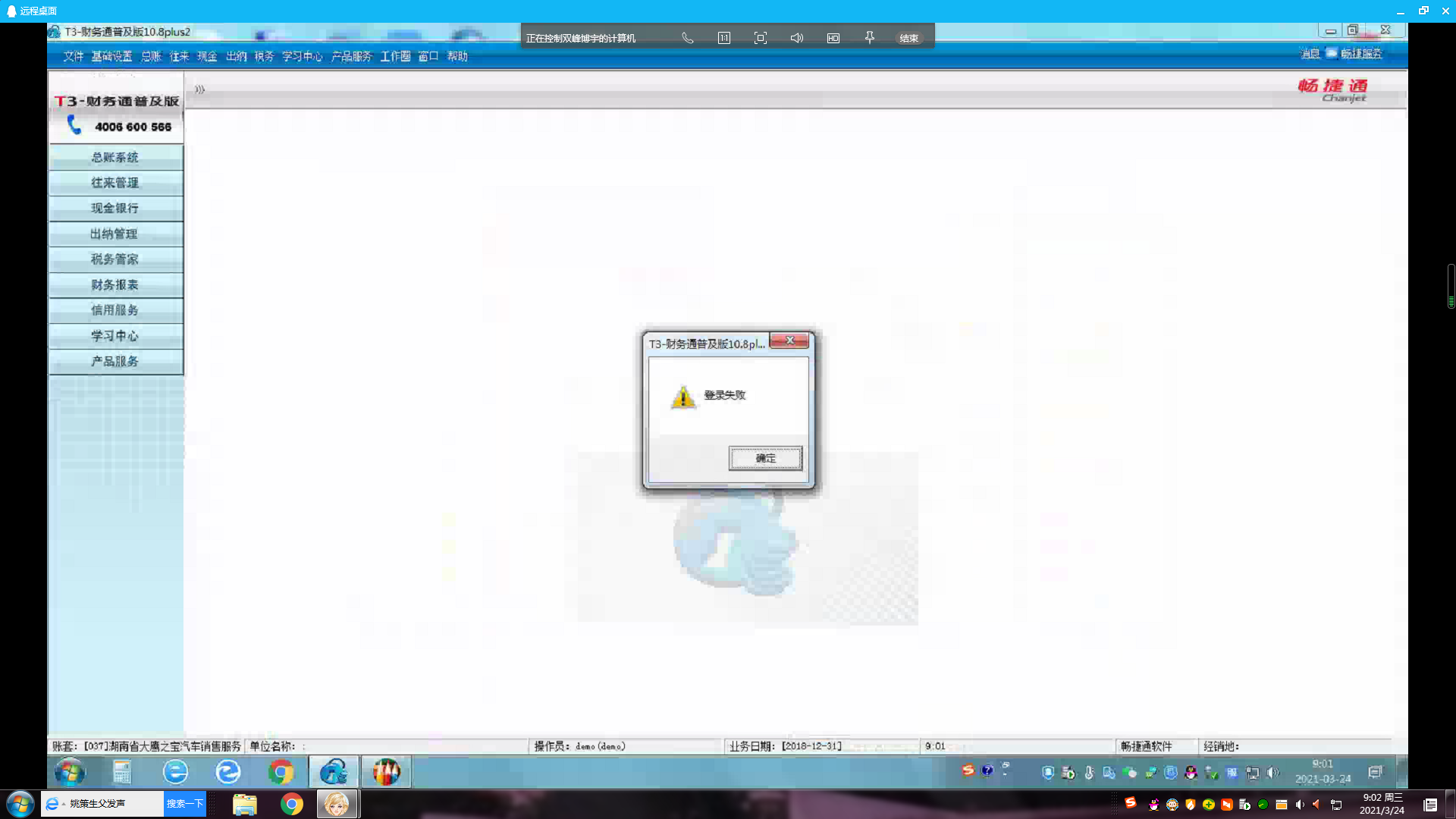The width and height of the screenshot is (1456, 819).
Task: Select 往来管理 in the sidebar
Action: pos(115,183)
